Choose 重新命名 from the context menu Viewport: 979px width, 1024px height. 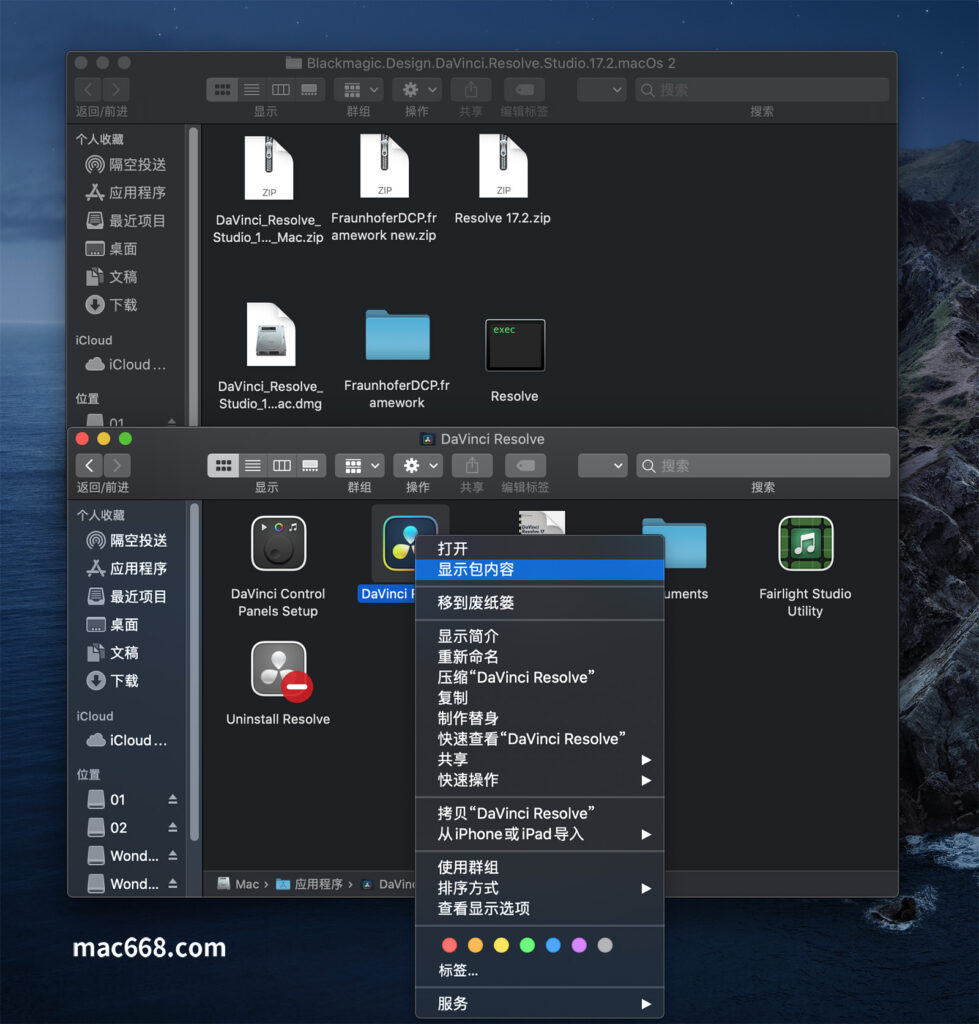coord(539,657)
